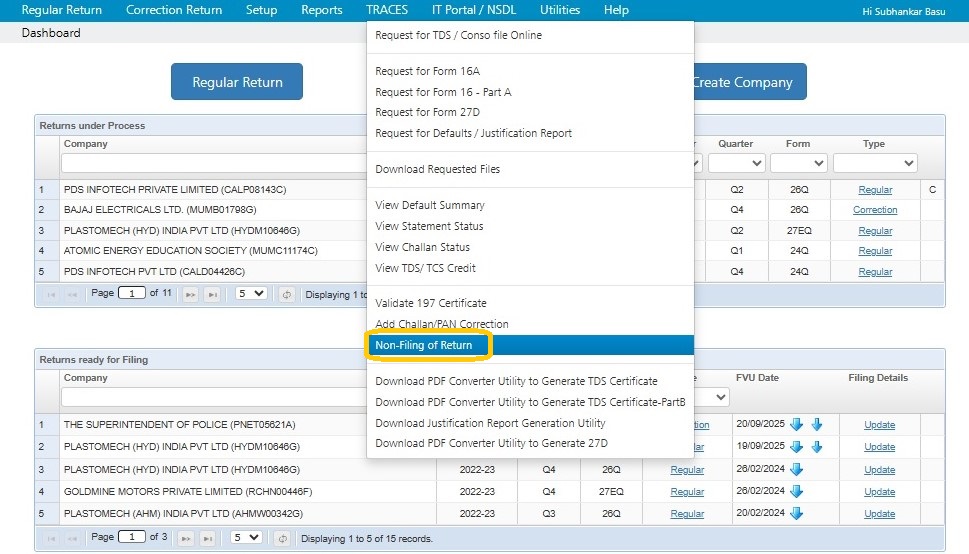Screen dimensions: 969x554
Task: Click second download arrow for 19/09/2025 row
Action: pos(817,447)
